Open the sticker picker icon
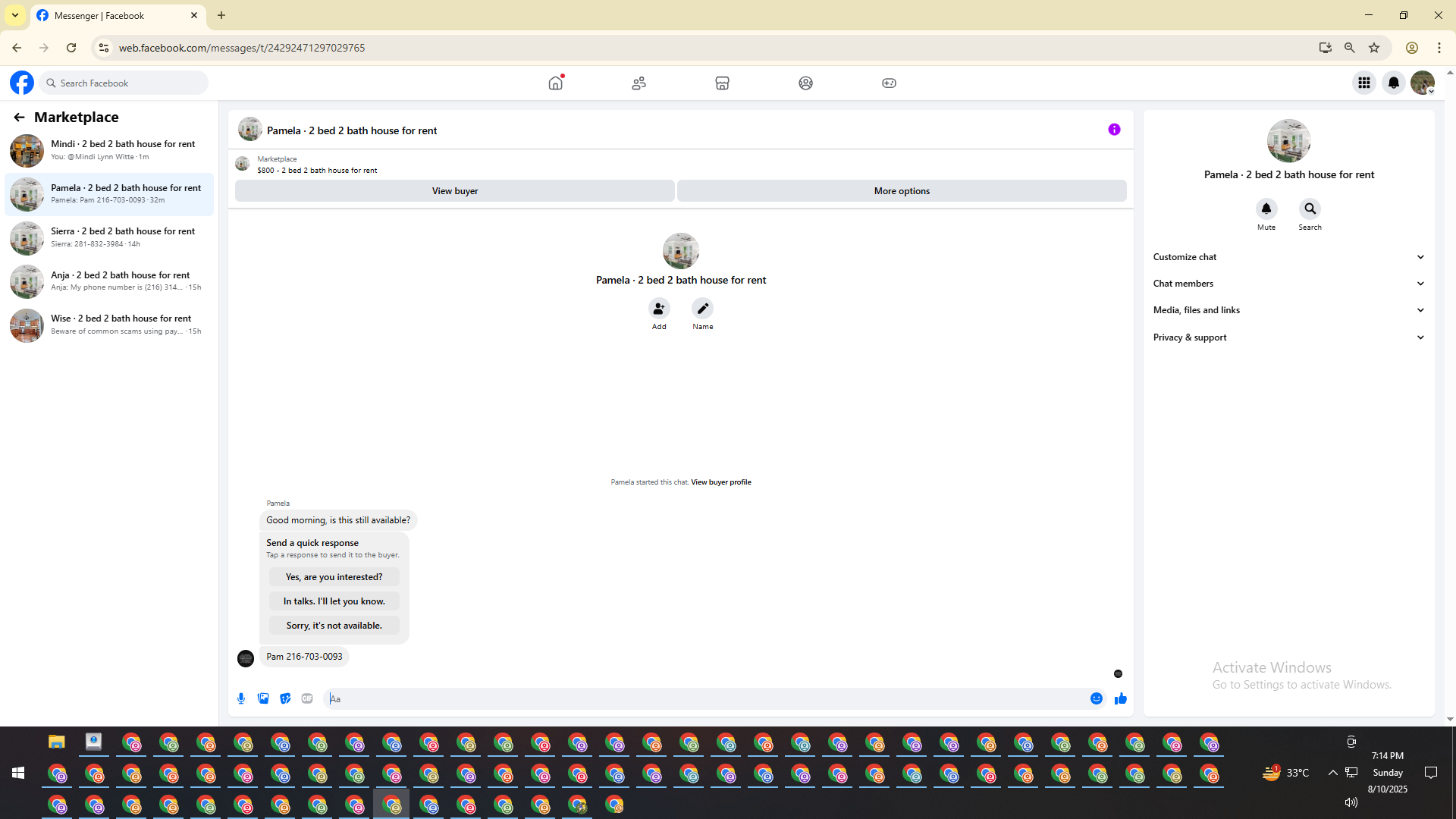The height and width of the screenshot is (819, 1456). tap(285, 698)
